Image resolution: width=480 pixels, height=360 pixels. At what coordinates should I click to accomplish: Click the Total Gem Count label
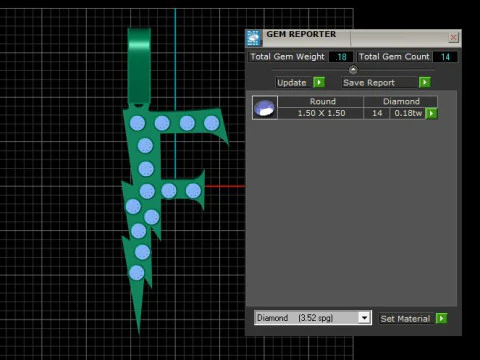(x=394, y=57)
